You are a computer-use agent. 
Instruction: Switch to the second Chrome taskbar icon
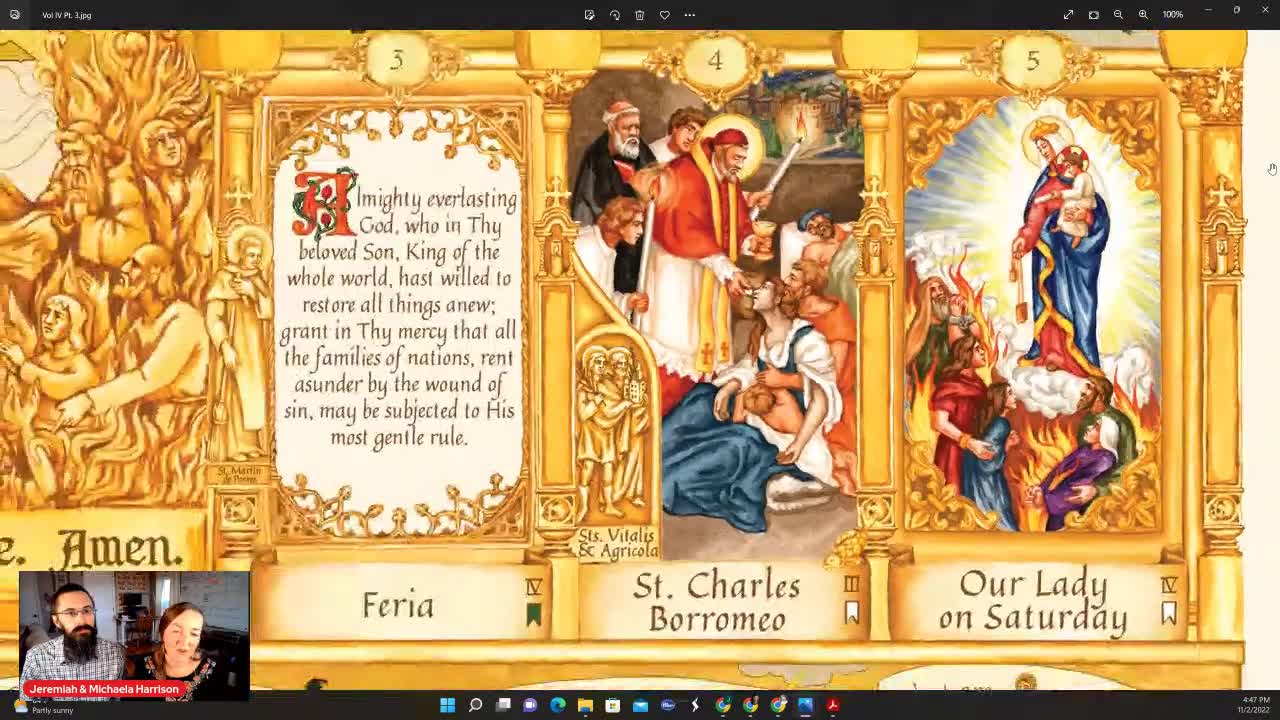(750, 705)
